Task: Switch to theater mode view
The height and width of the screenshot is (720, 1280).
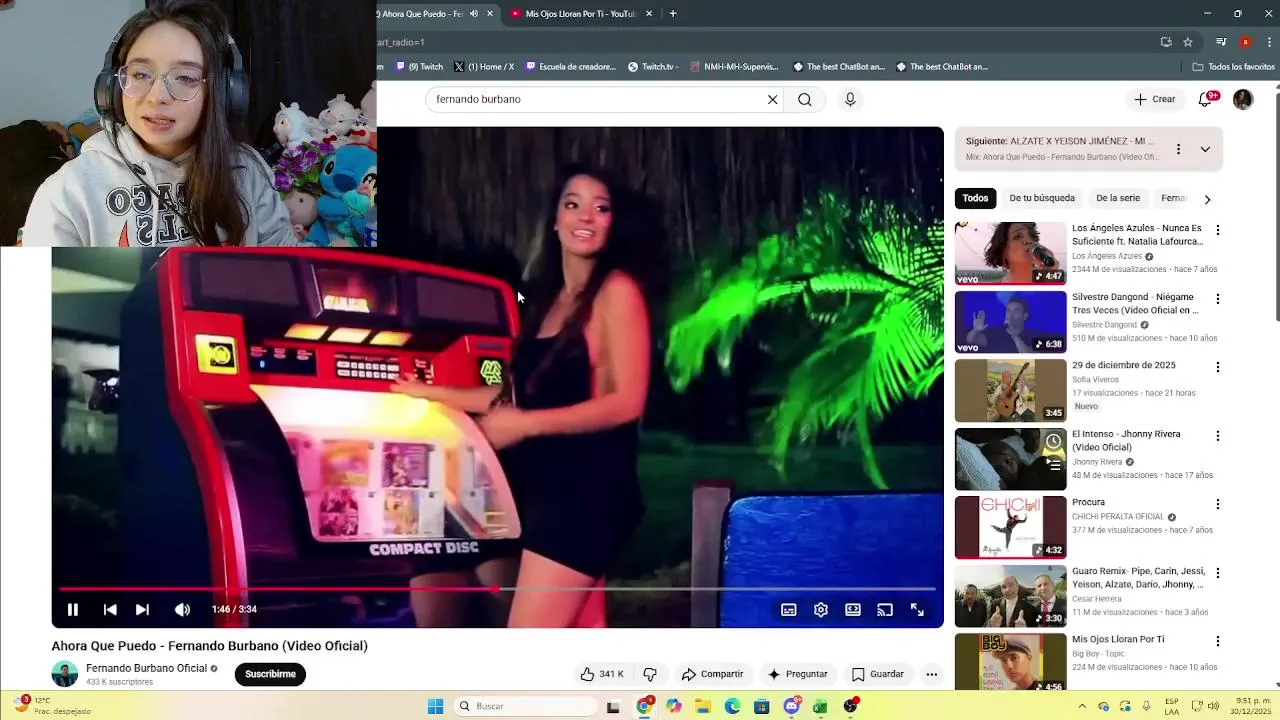Action: tap(853, 609)
